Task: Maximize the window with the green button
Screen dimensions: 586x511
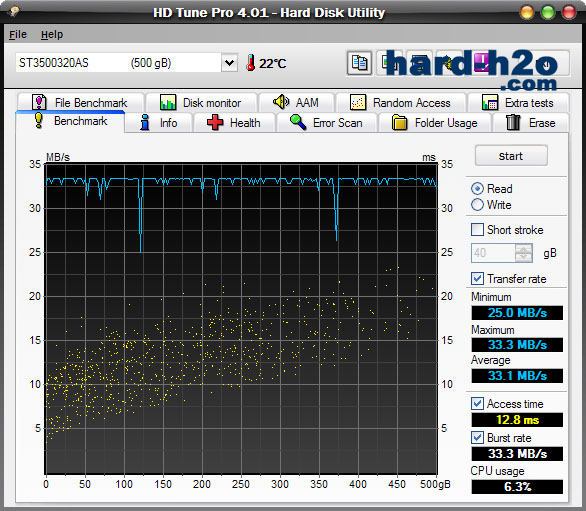Action: pos(548,12)
